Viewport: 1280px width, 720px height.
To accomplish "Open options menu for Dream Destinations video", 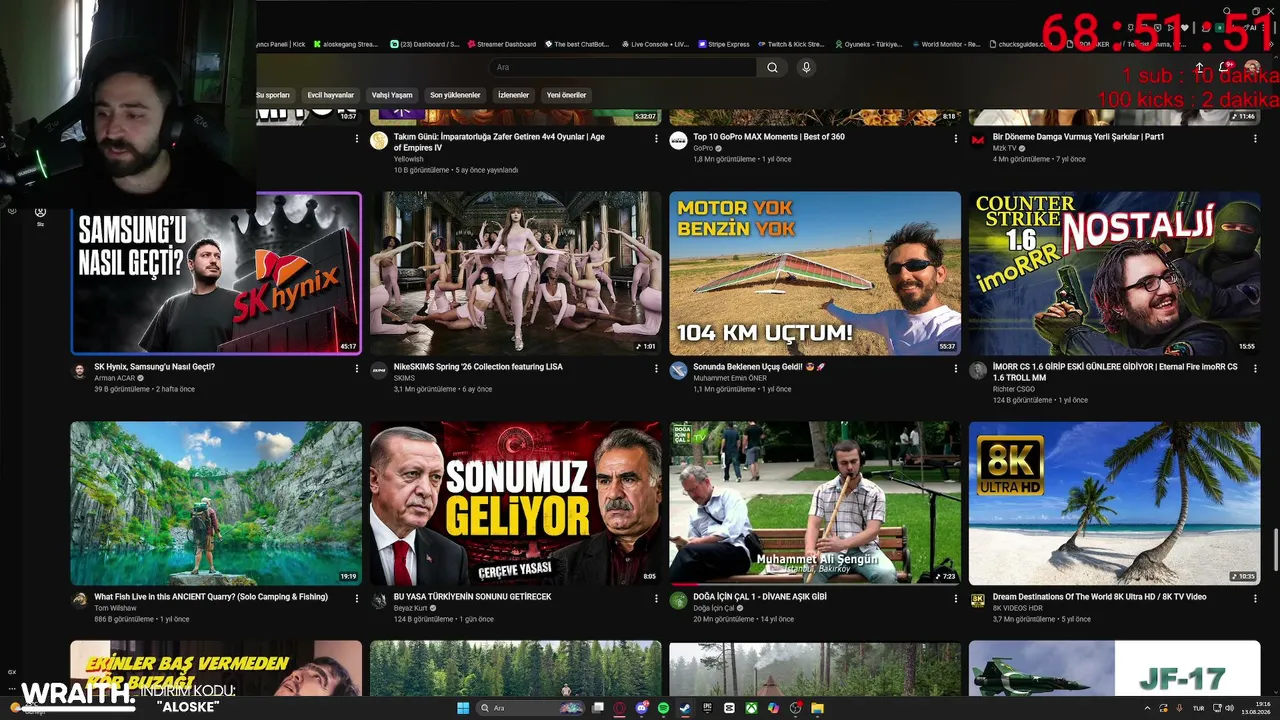I will [1254, 598].
